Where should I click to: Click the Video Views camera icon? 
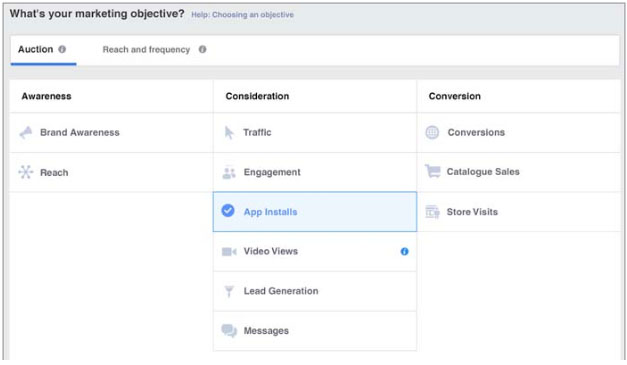pos(229,251)
